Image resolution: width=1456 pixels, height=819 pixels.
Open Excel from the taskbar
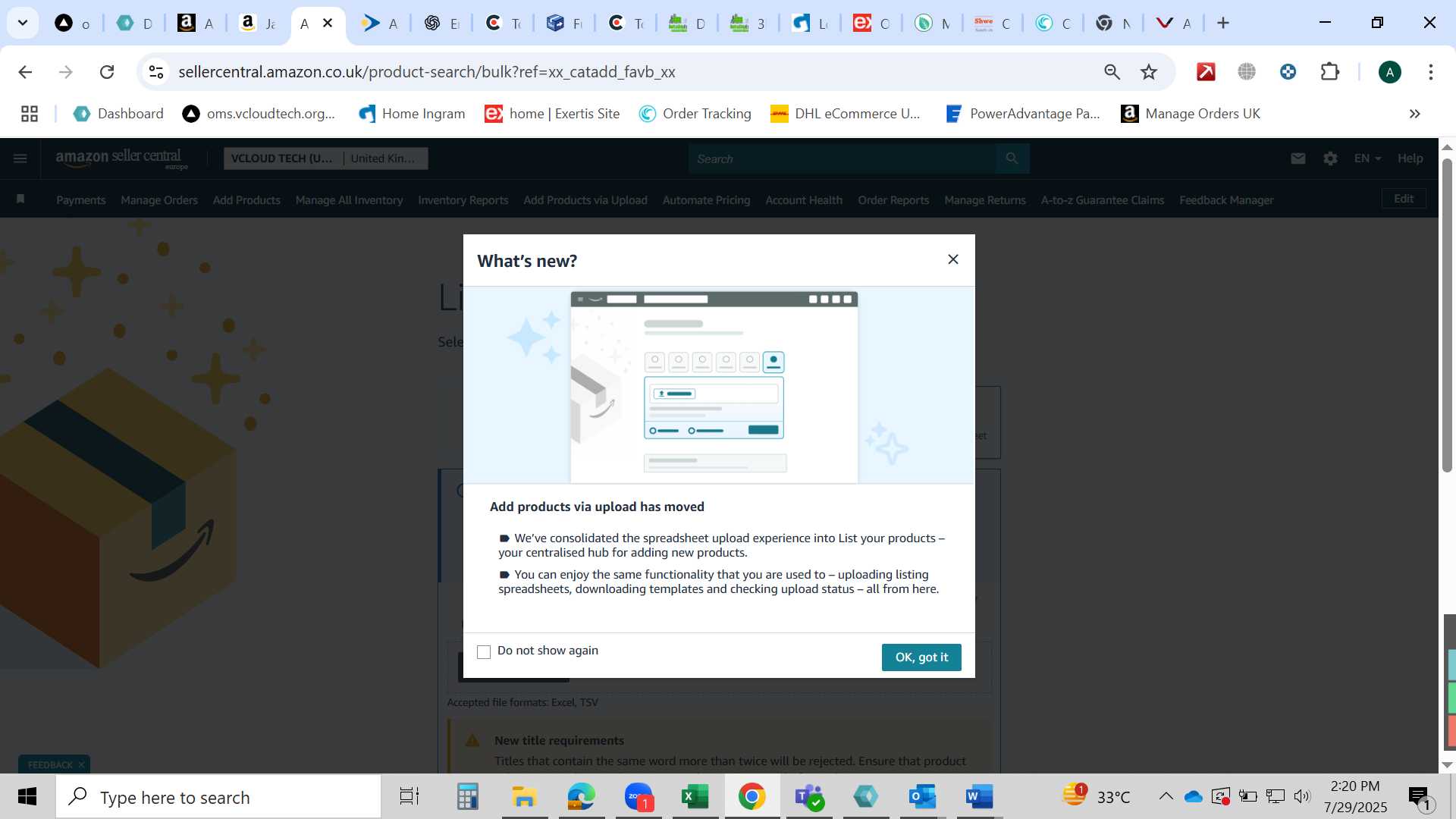pyautogui.click(x=695, y=797)
